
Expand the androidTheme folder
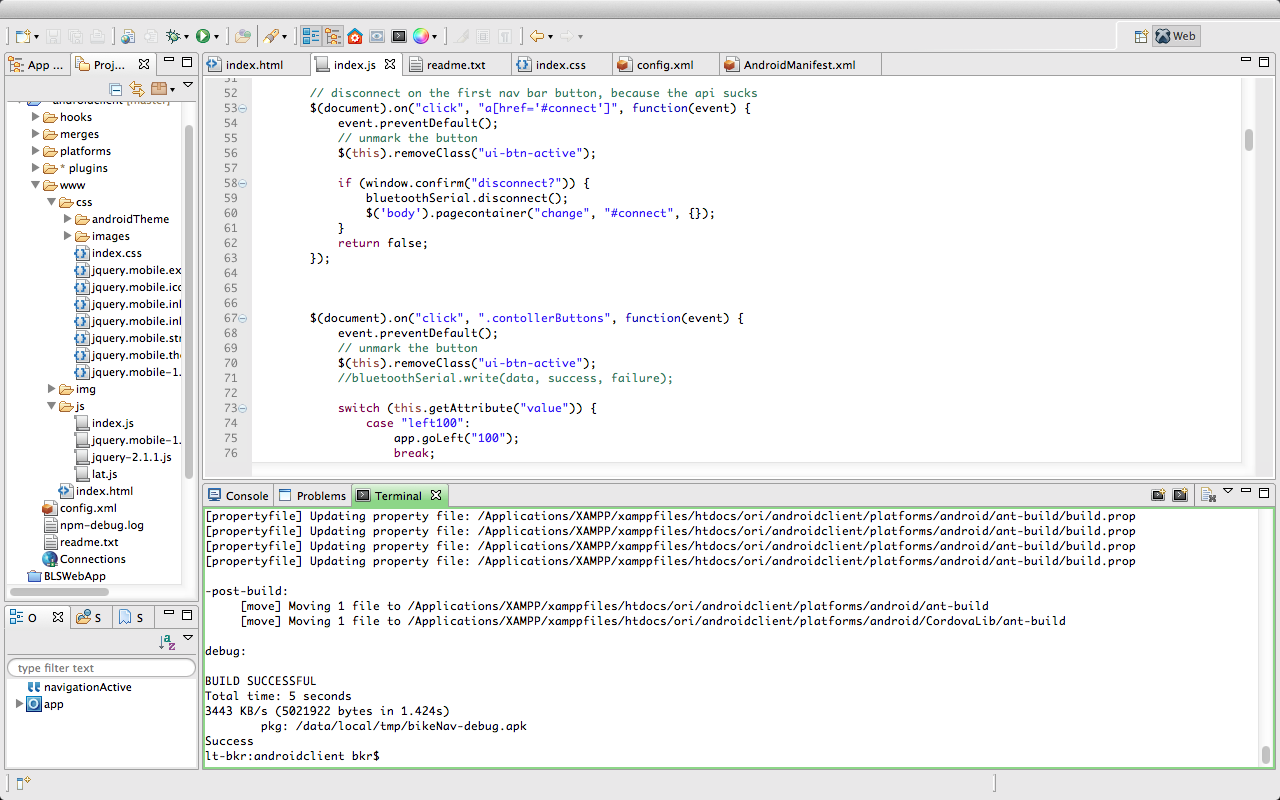click(68, 219)
